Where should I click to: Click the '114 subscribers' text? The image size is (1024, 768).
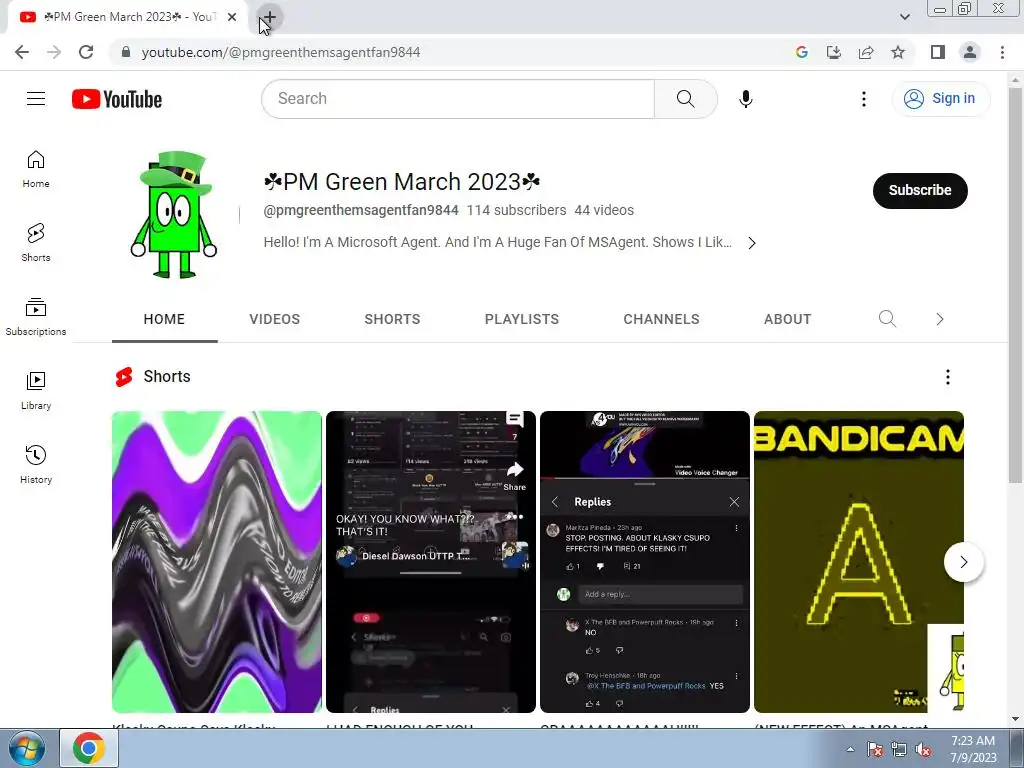[517, 210]
